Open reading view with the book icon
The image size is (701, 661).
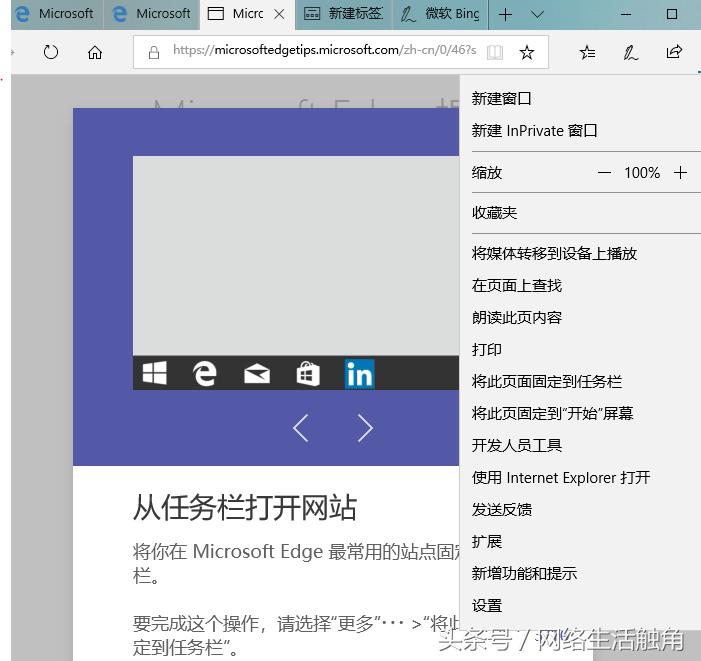click(x=495, y=52)
